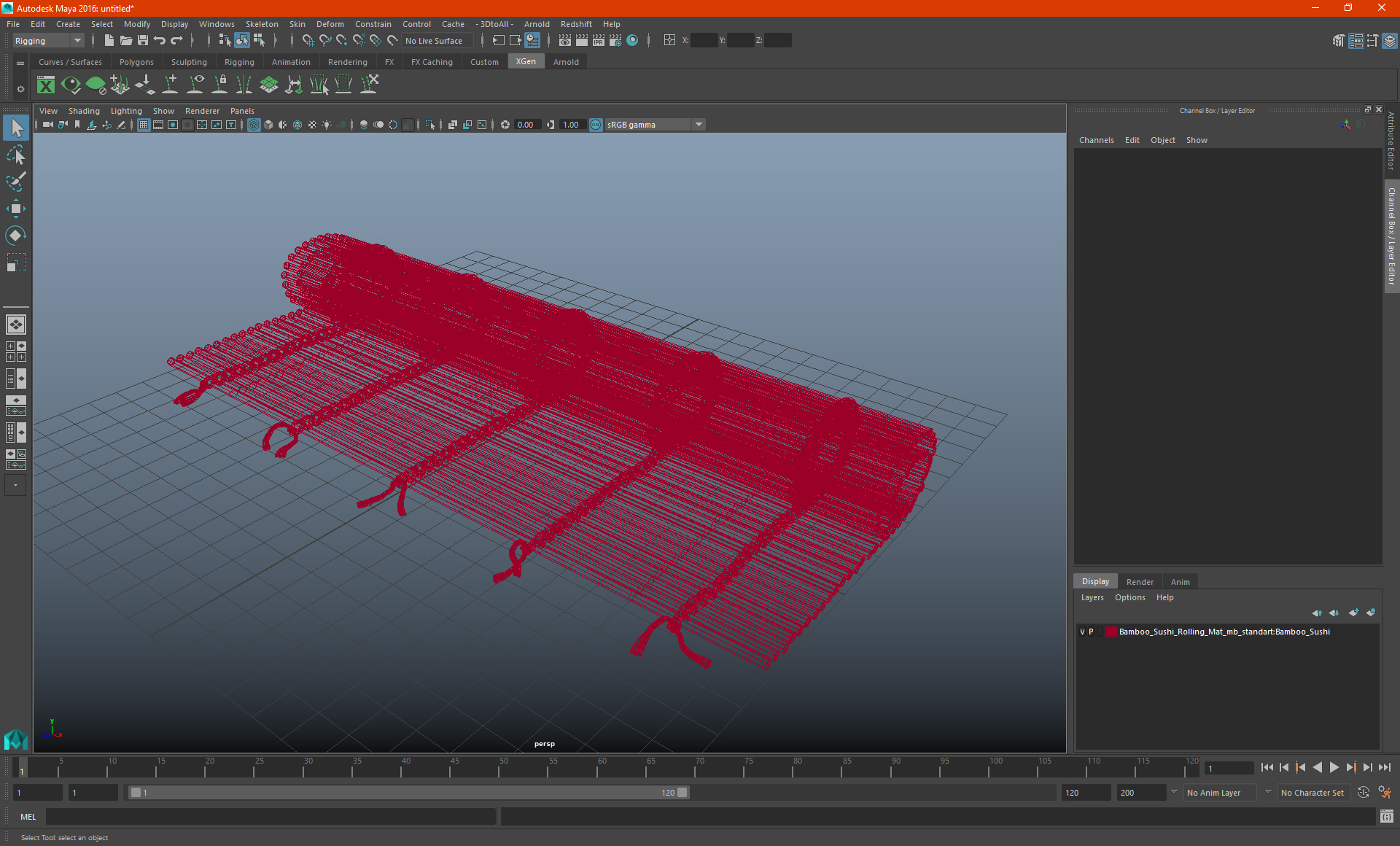Play the animation forwards

pyautogui.click(x=1334, y=767)
